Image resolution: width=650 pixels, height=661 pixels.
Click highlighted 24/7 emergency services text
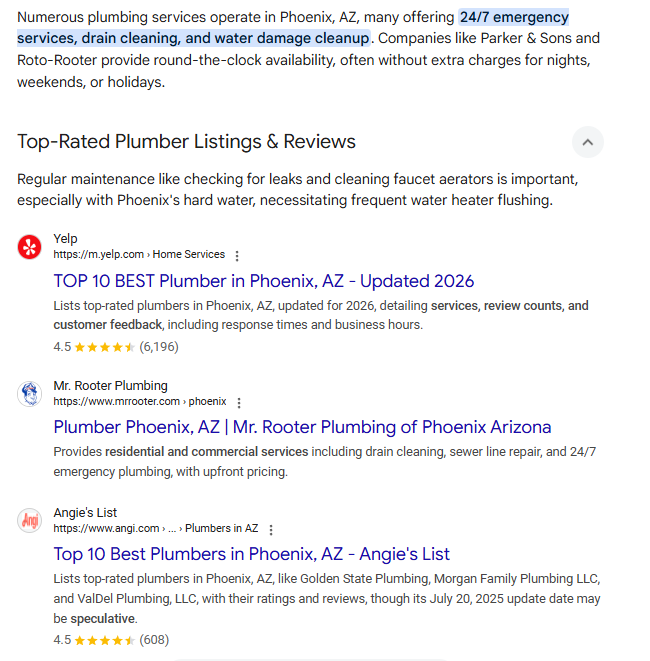pos(514,18)
